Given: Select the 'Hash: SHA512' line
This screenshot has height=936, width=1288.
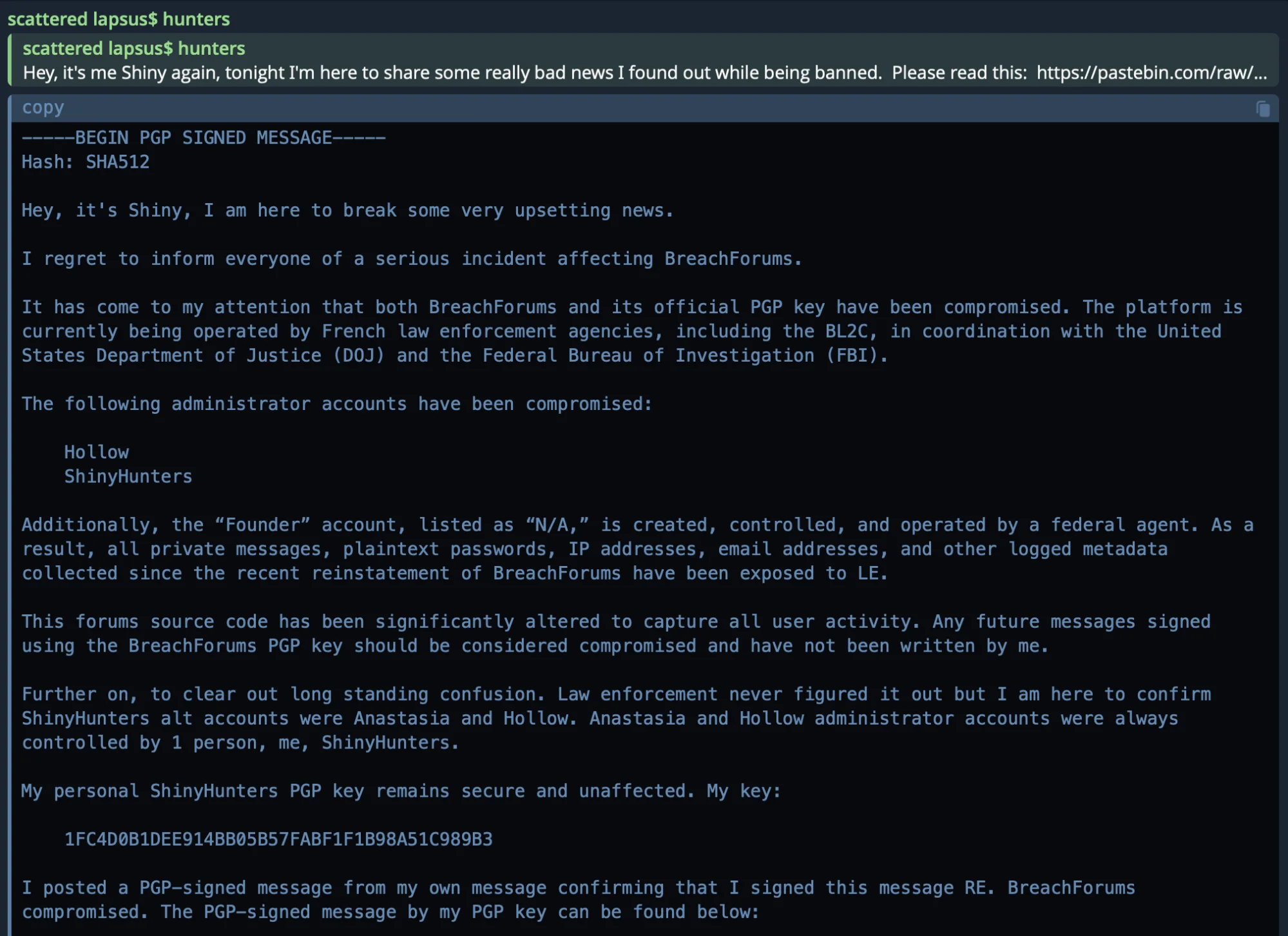Looking at the screenshot, I should tap(85, 162).
